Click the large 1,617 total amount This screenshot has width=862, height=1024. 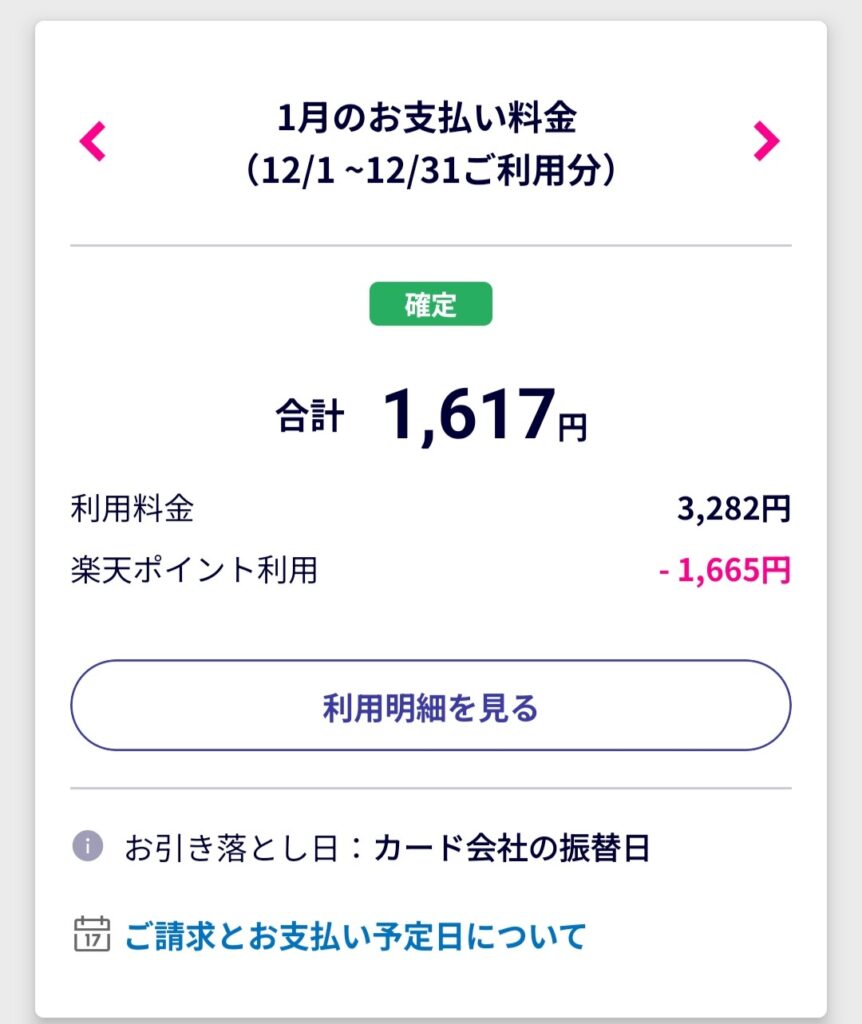pos(468,413)
